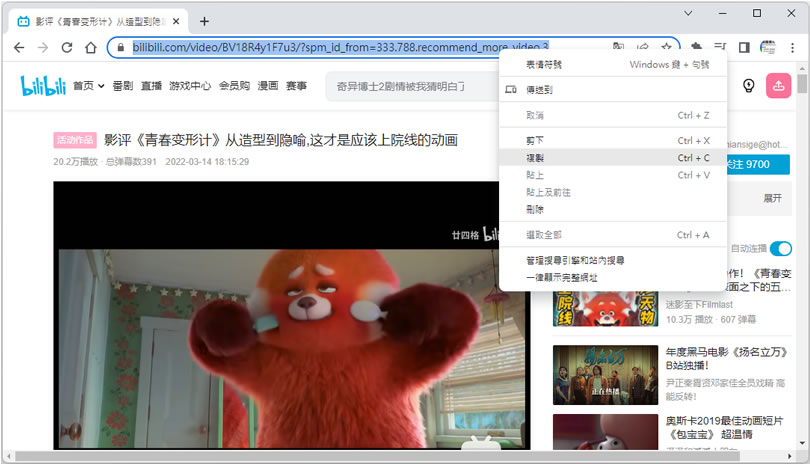Focus the bilibili search box
Viewport: 810px width, 464px height.
(412, 86)
